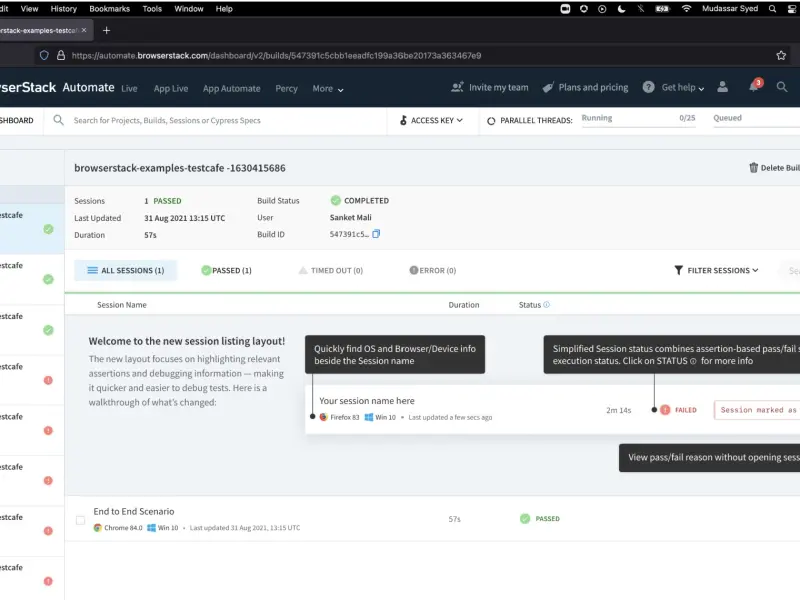Image resolution: width=800 pixels, height=600 pixels.
Task: Select the End to End Scenario session checkbox
Action: click(x=80, y=520)
